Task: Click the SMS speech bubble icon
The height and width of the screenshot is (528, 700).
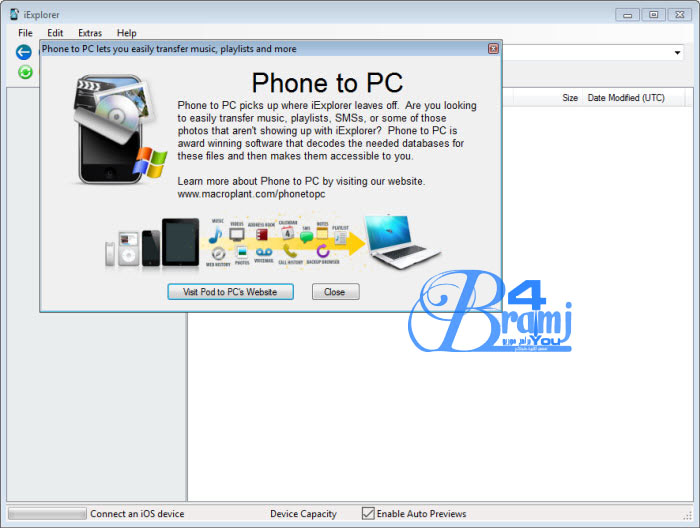Action: 306,237
